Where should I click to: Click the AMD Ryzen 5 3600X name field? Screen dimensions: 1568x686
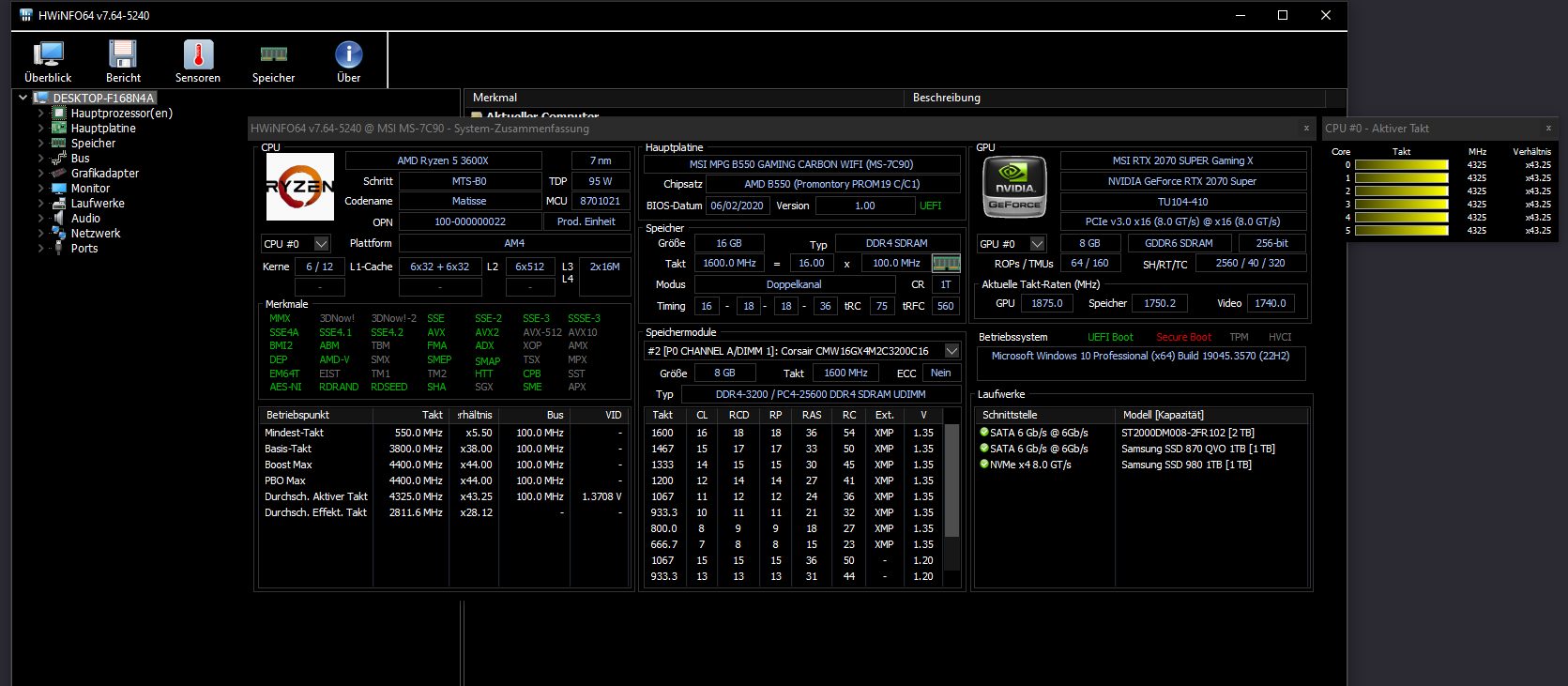click(443, 160)
